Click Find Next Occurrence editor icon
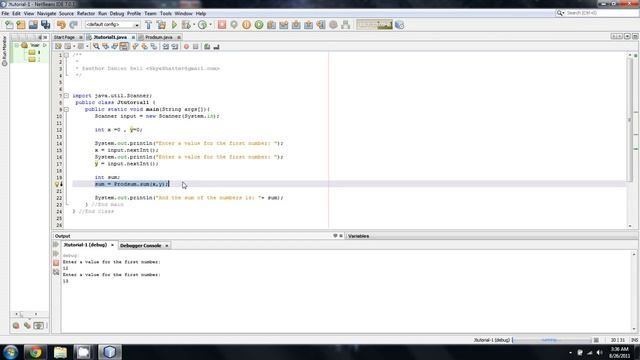This screenshot has height=360, width=640. (115, 47)
